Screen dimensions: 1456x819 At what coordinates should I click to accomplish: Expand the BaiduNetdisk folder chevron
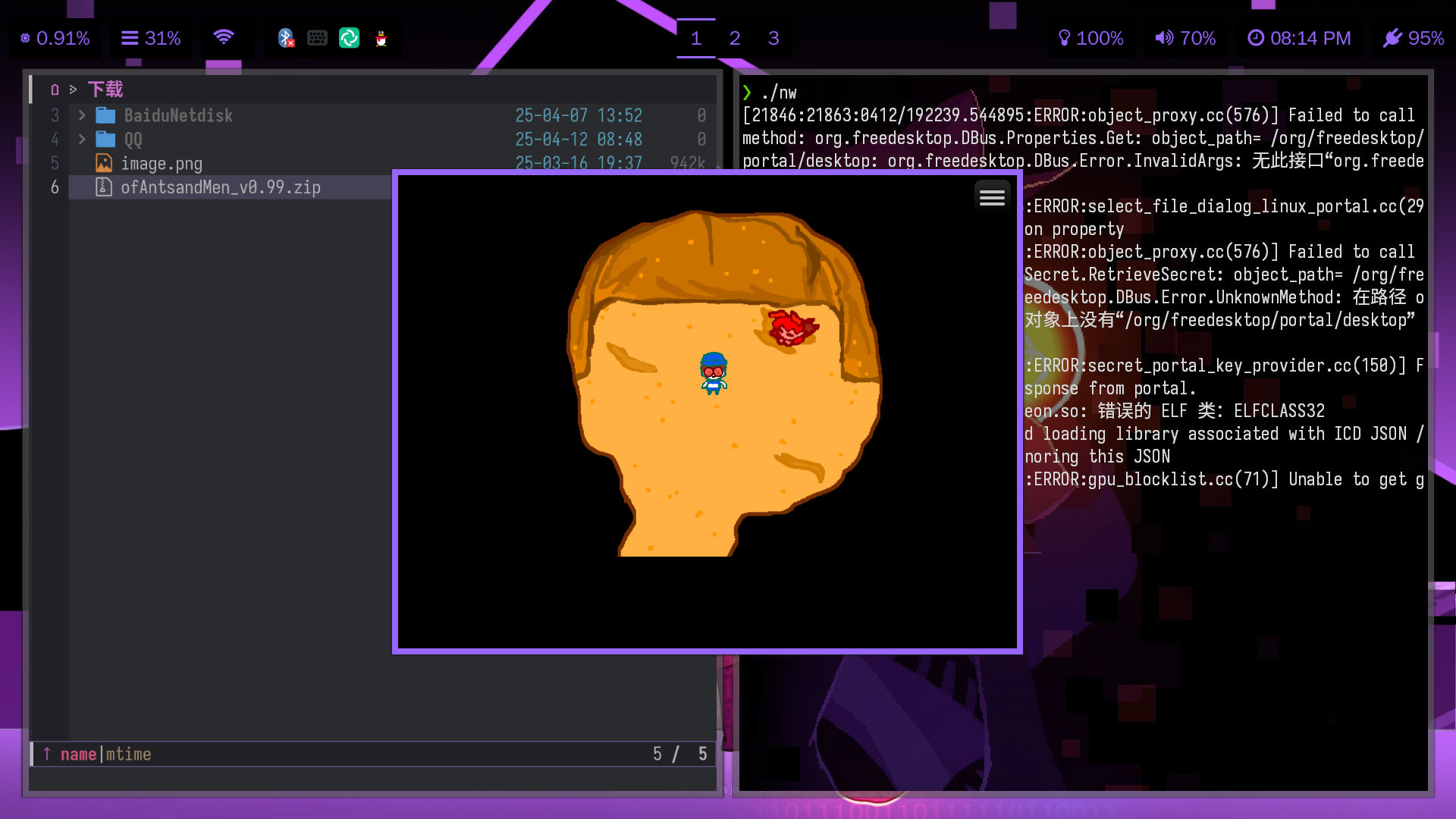coord(82,115)
